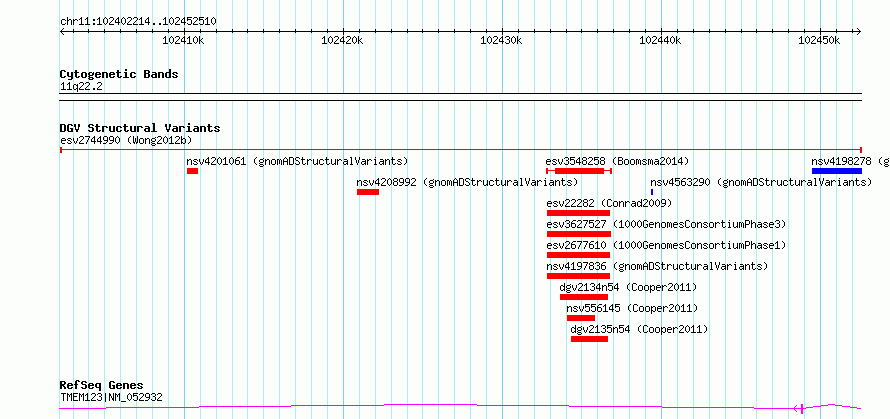Click the red bar under nsv4197836
Screen dimensions: 890x419
point(578,276)
